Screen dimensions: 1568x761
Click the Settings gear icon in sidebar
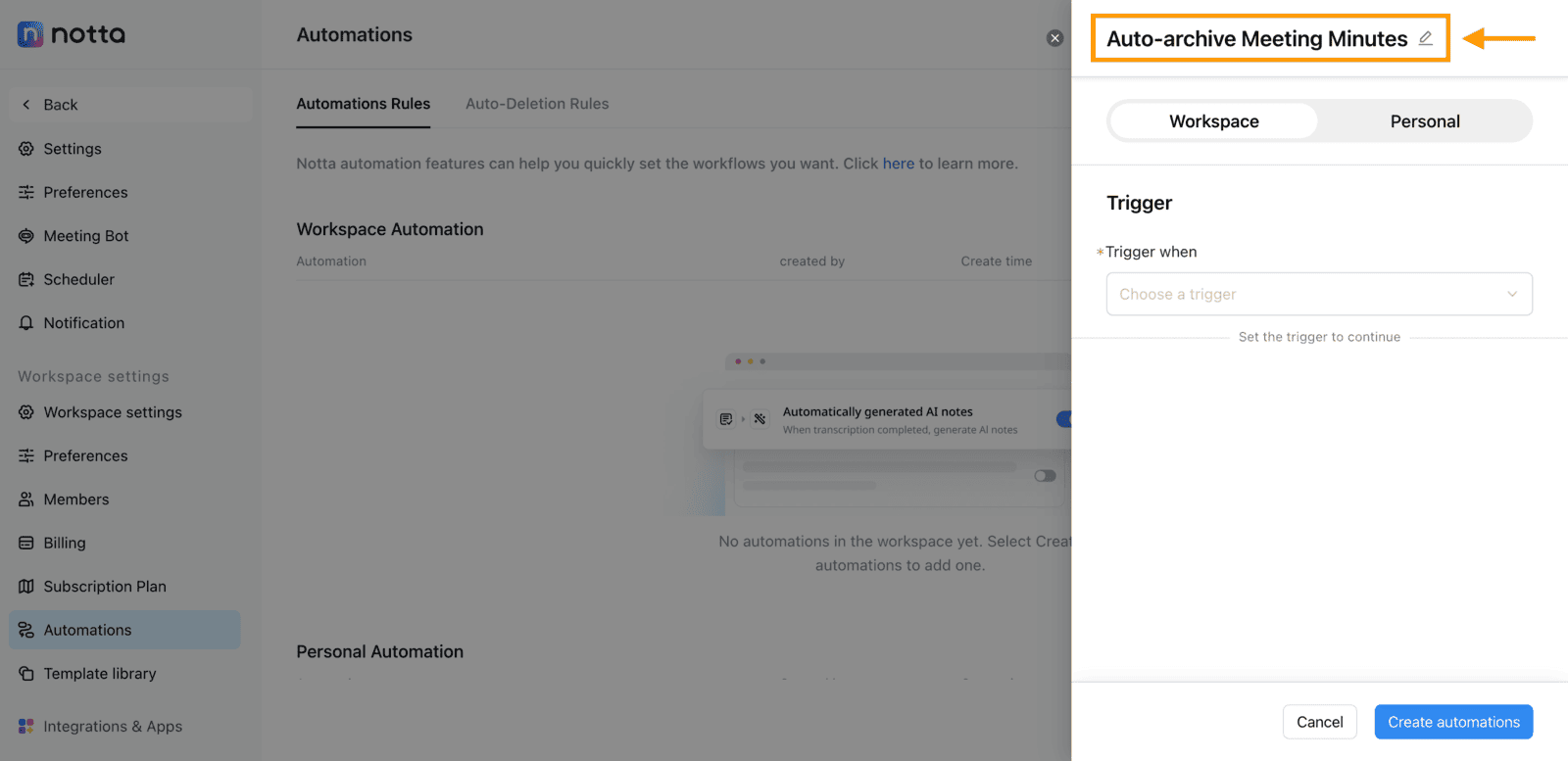26,149
